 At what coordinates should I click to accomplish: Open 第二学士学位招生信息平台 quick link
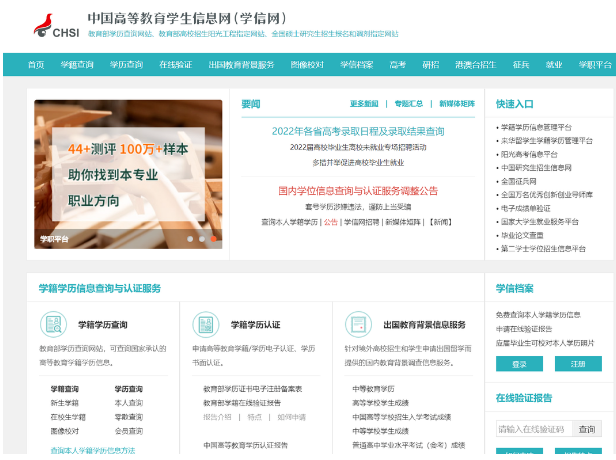(543, 249)
